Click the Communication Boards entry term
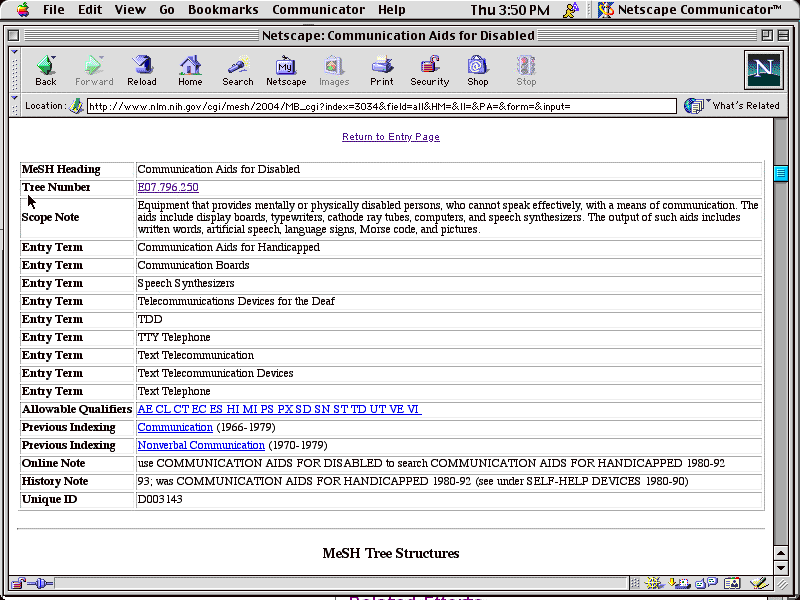 coord(193,265)
